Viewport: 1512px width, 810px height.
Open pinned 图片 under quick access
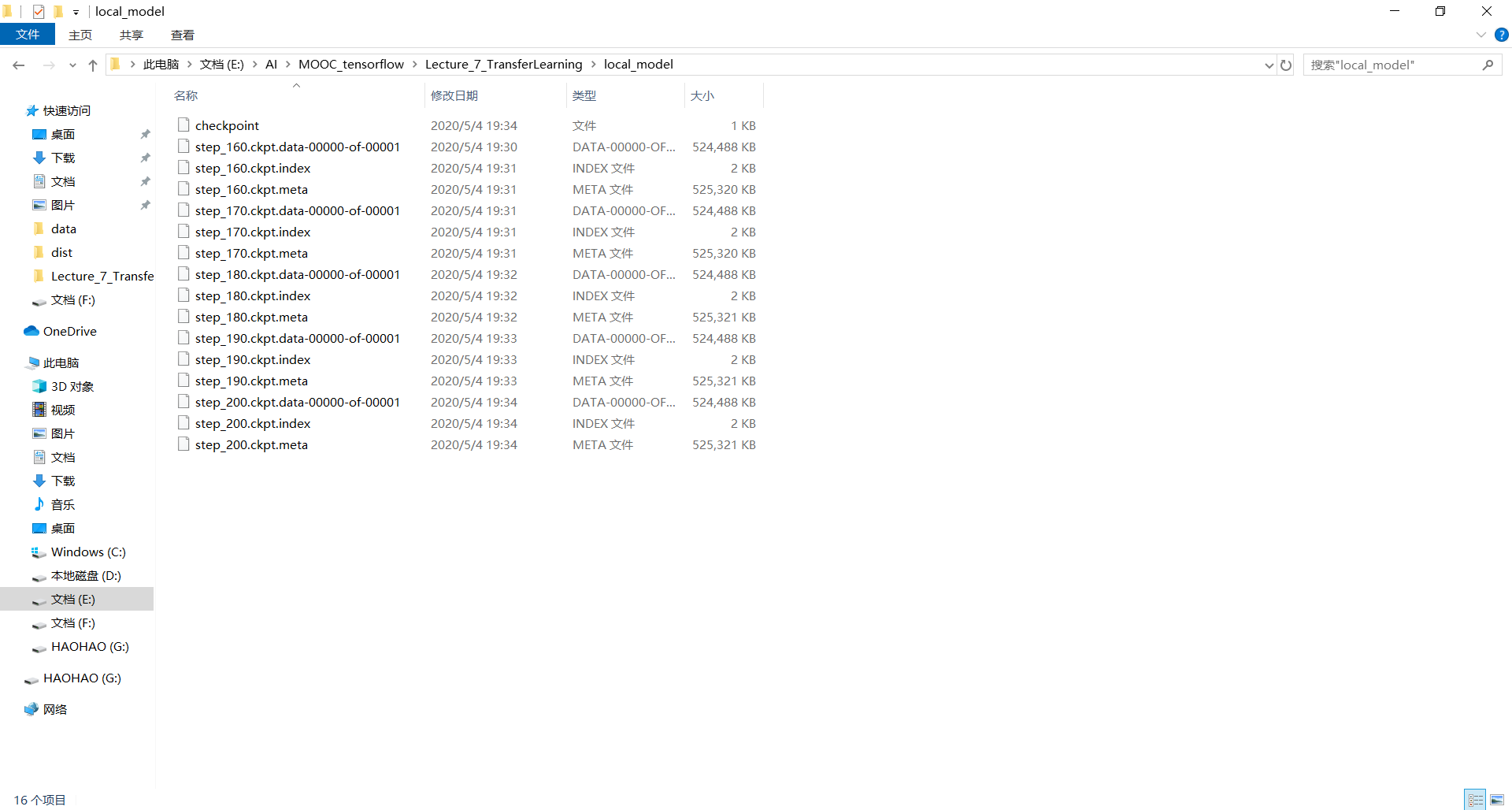coord(63,205)
